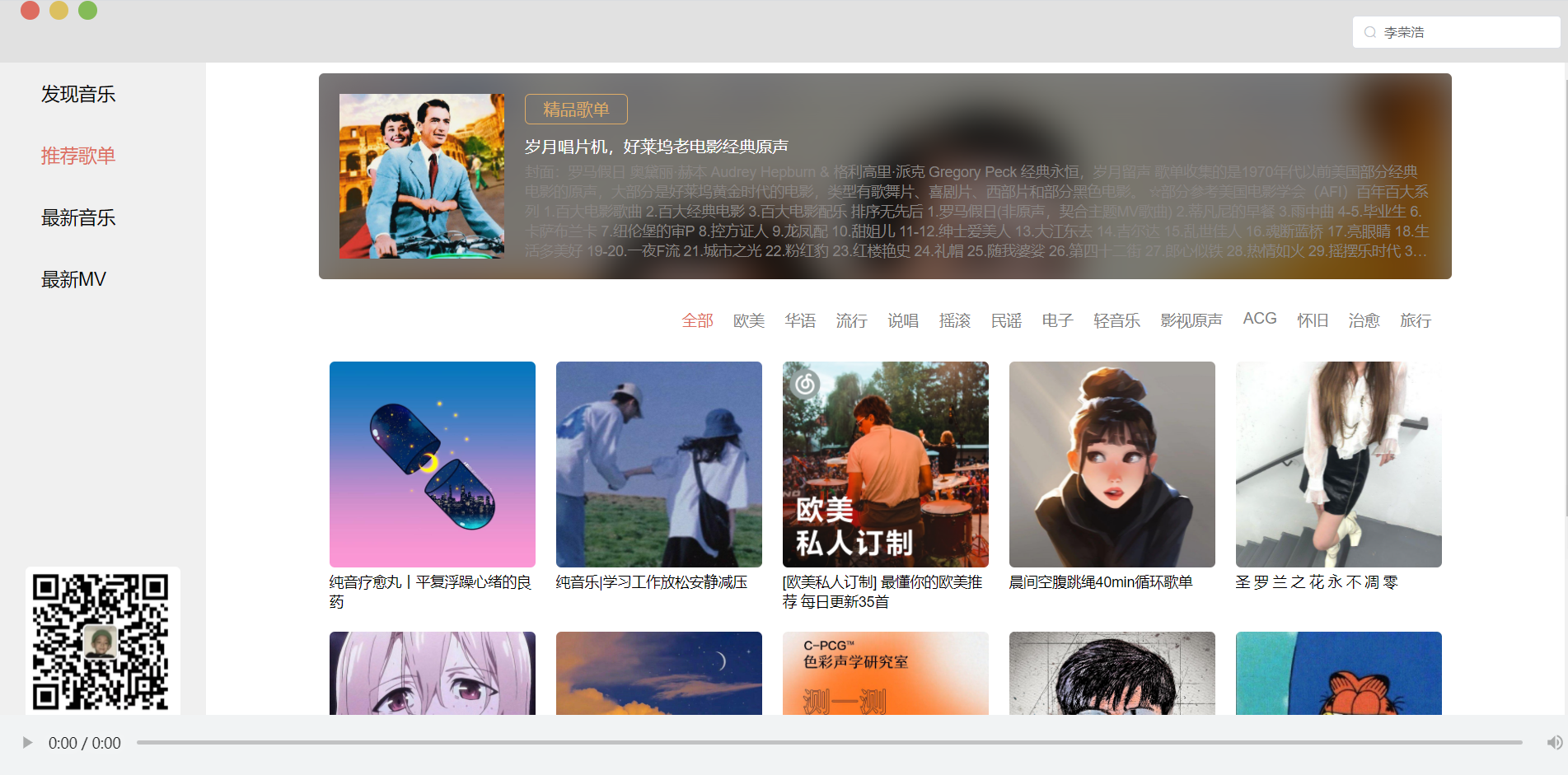Open the Roman Holiday featured playlist cover
This screenshot has height=775, width=1568.
(422, 176)
